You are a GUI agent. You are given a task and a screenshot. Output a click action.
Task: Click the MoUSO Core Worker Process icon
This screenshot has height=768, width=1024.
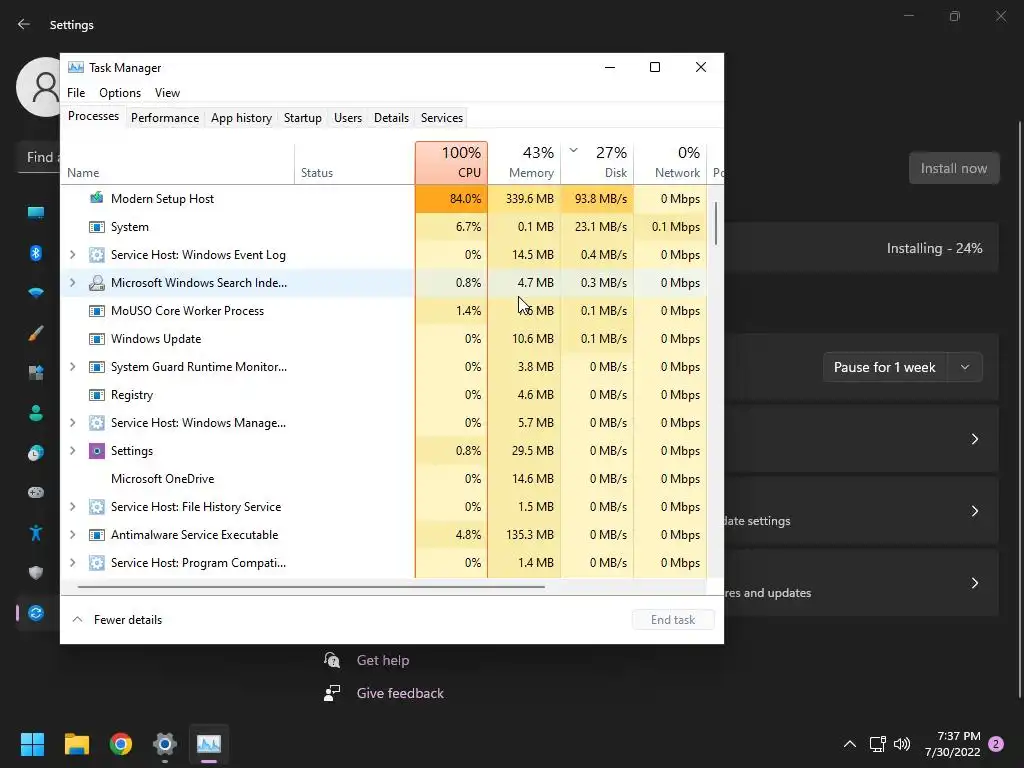(97, 311)
